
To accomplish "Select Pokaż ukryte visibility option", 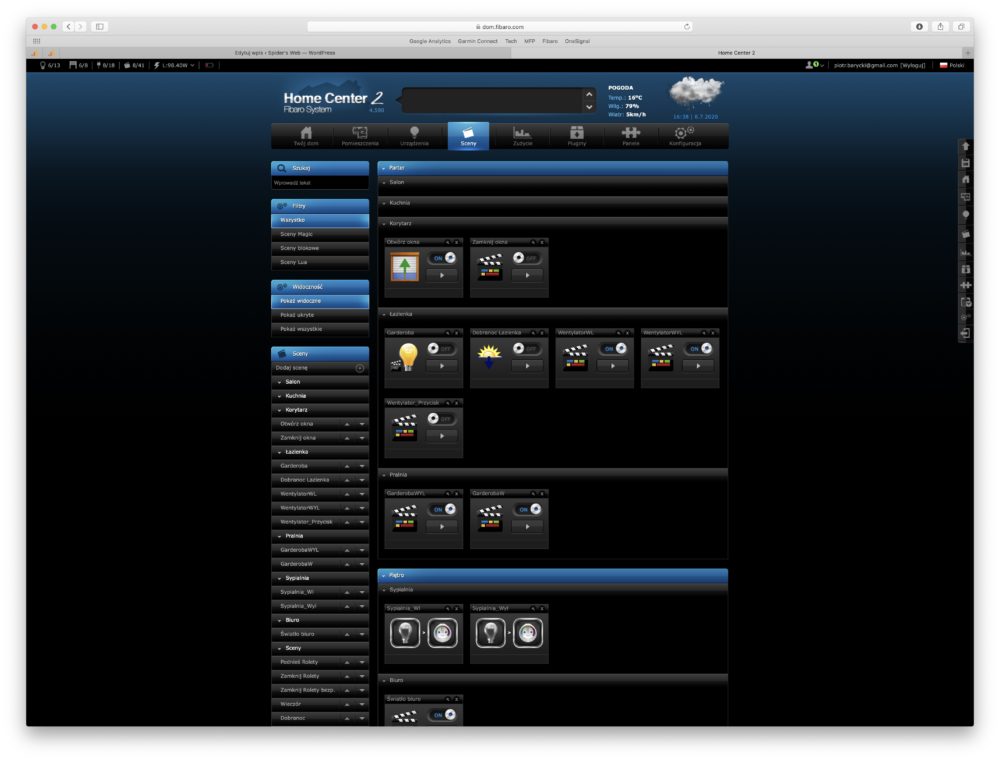I will point(320,315).
